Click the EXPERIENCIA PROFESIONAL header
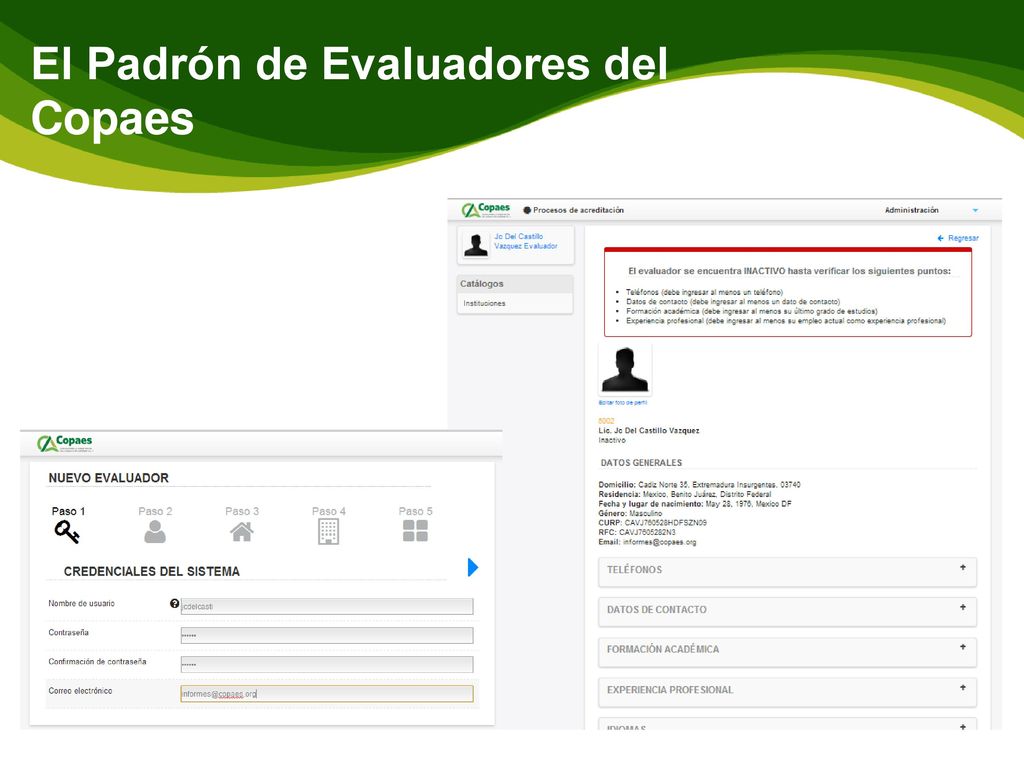1024x768 pixels. point(788,690)
